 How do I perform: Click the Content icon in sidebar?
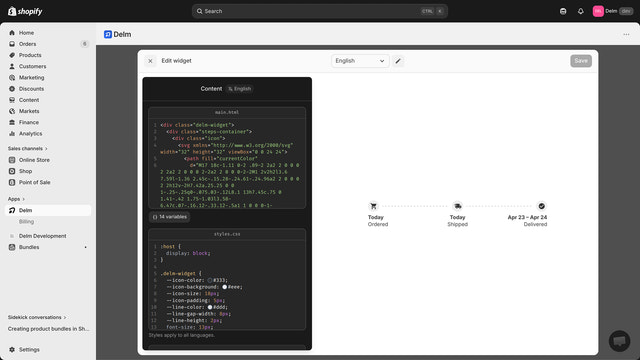click(12, 100)
